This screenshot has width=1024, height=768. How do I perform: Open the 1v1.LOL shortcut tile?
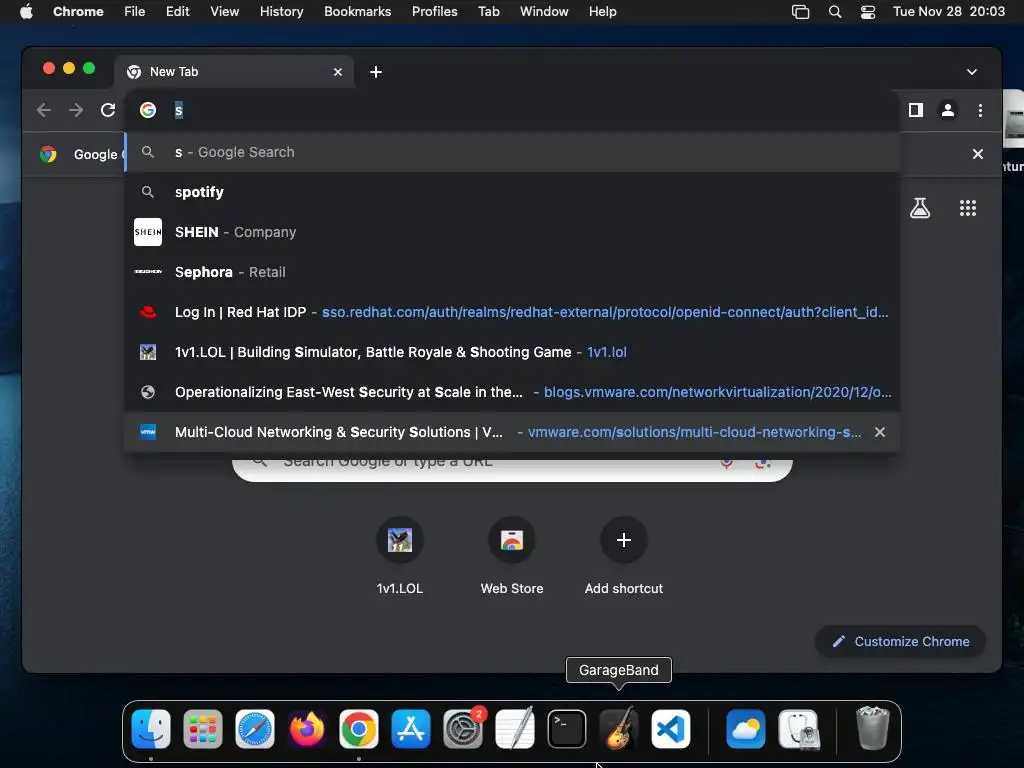pyautogui.click(x=400, y=554)
